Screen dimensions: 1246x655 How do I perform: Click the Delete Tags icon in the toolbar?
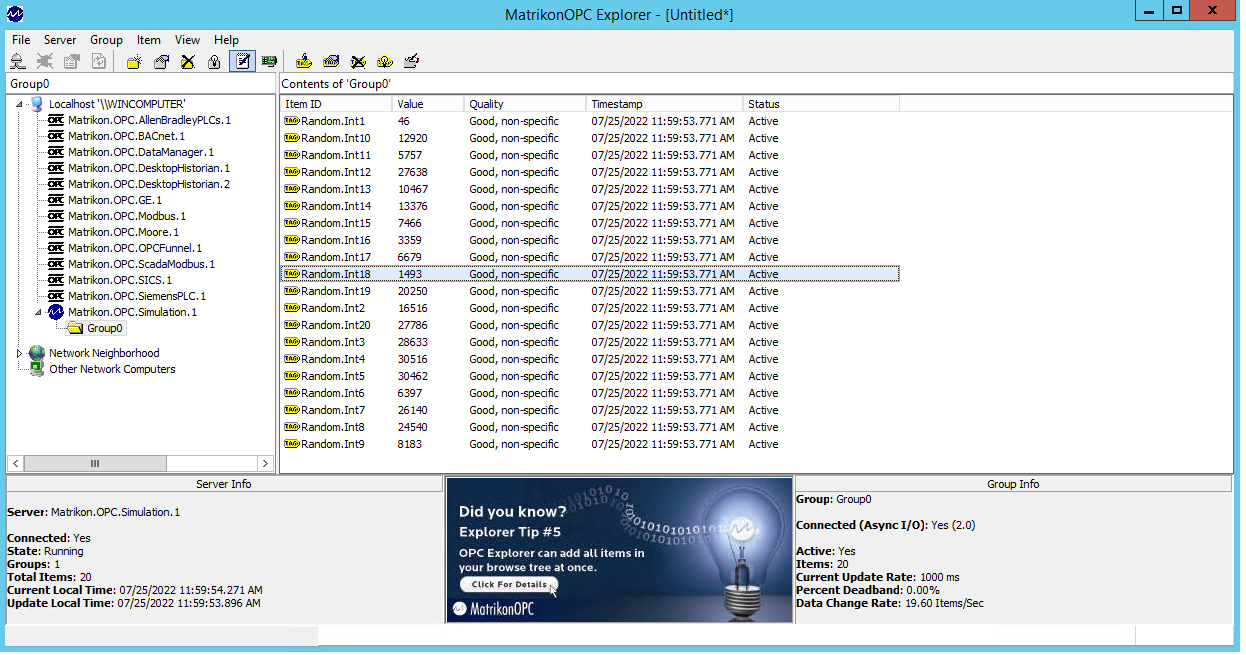pos(358,61)
